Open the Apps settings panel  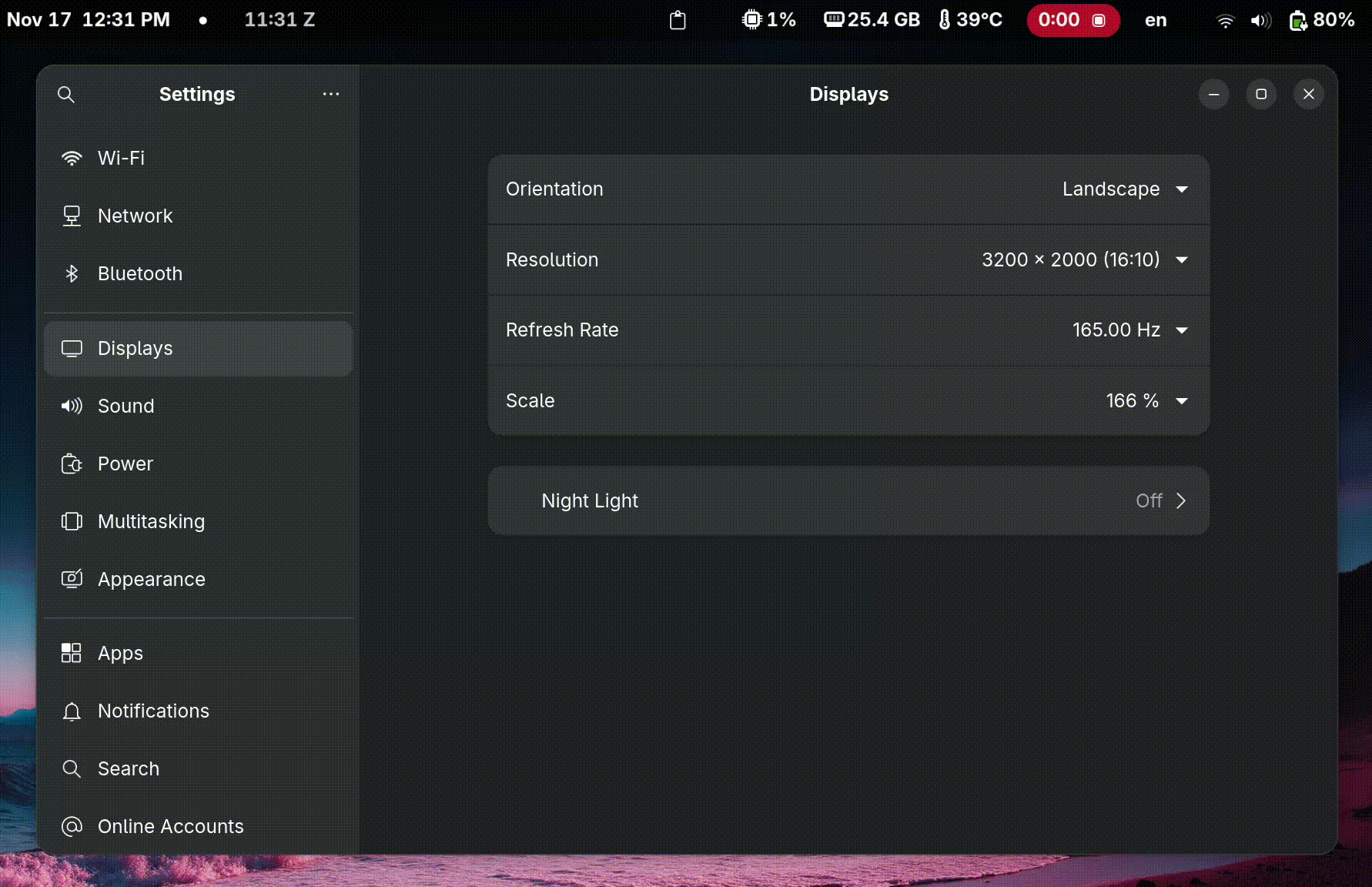point(199,653)
